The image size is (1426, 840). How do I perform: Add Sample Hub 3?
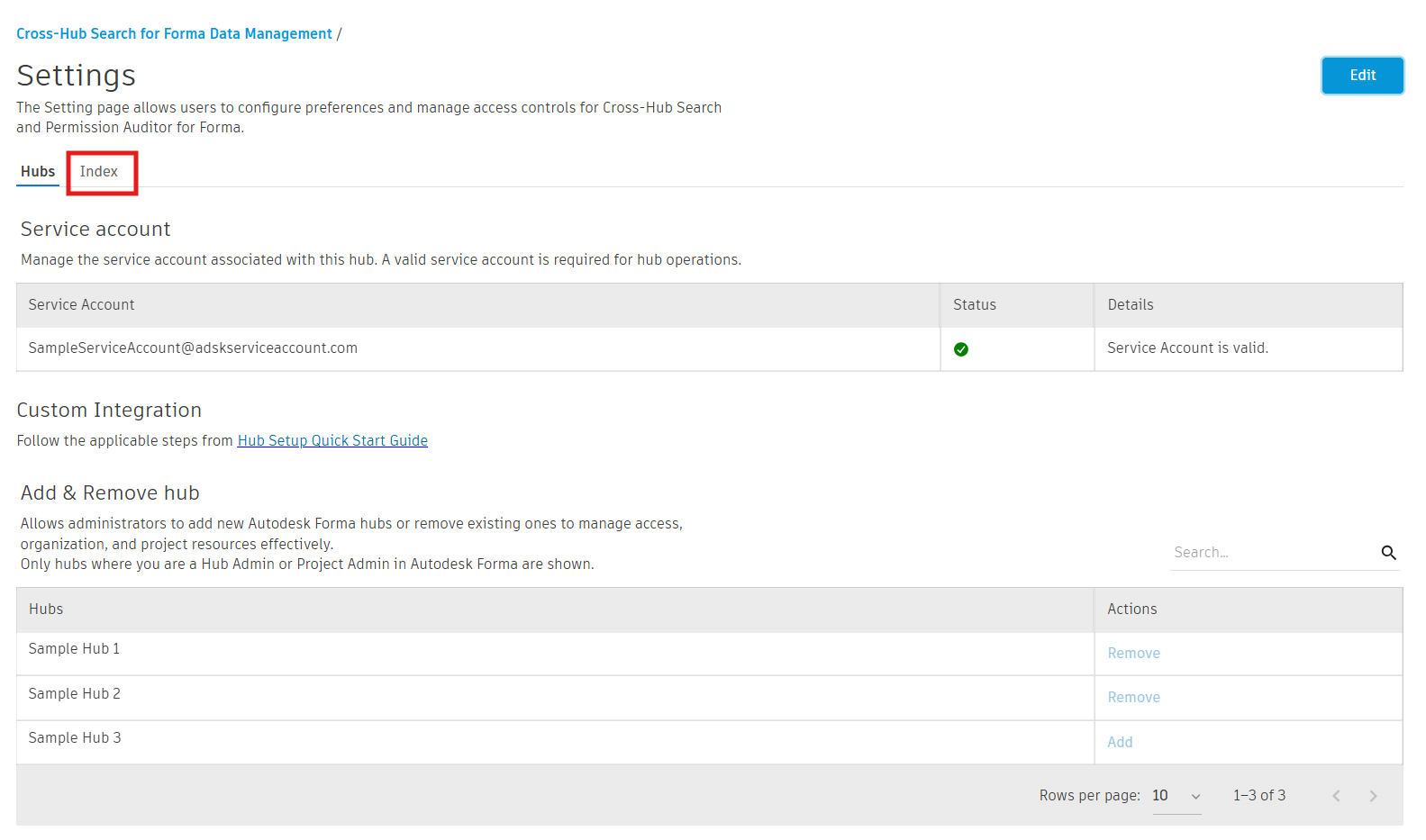coord(1120,743)
